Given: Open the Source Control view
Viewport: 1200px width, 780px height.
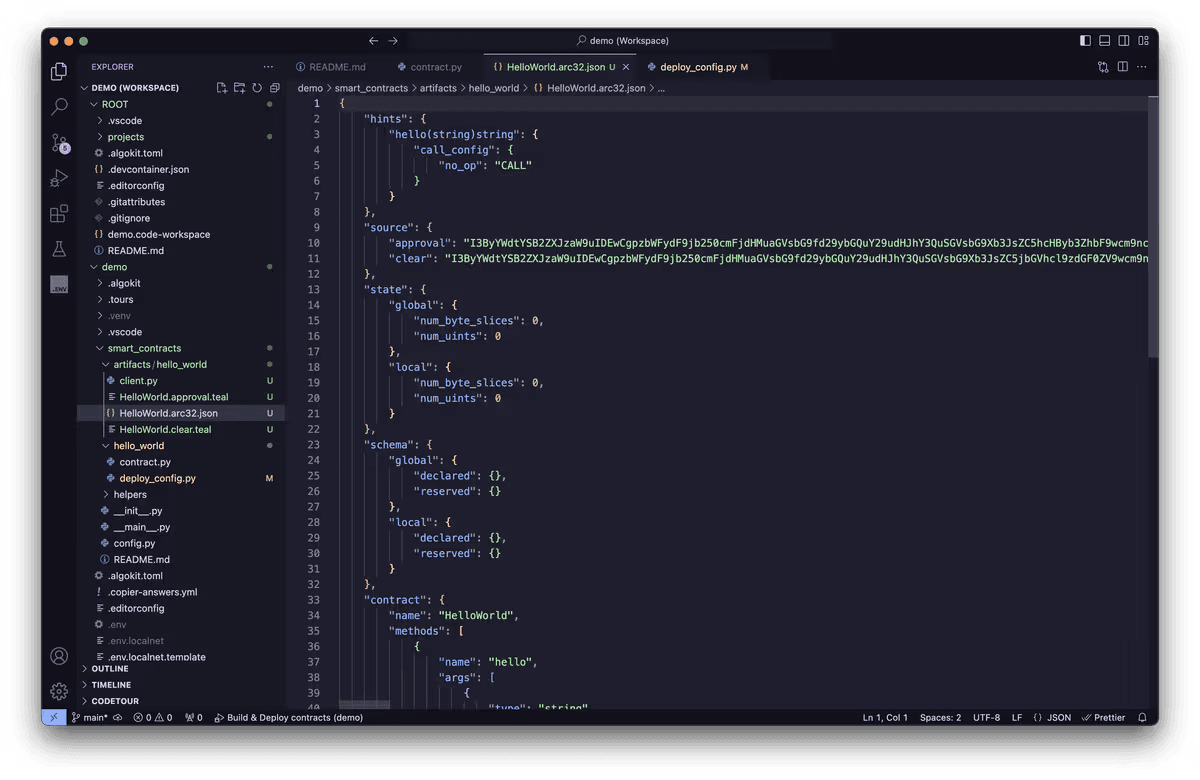Looking at the screenshot, I should [58, 142].
